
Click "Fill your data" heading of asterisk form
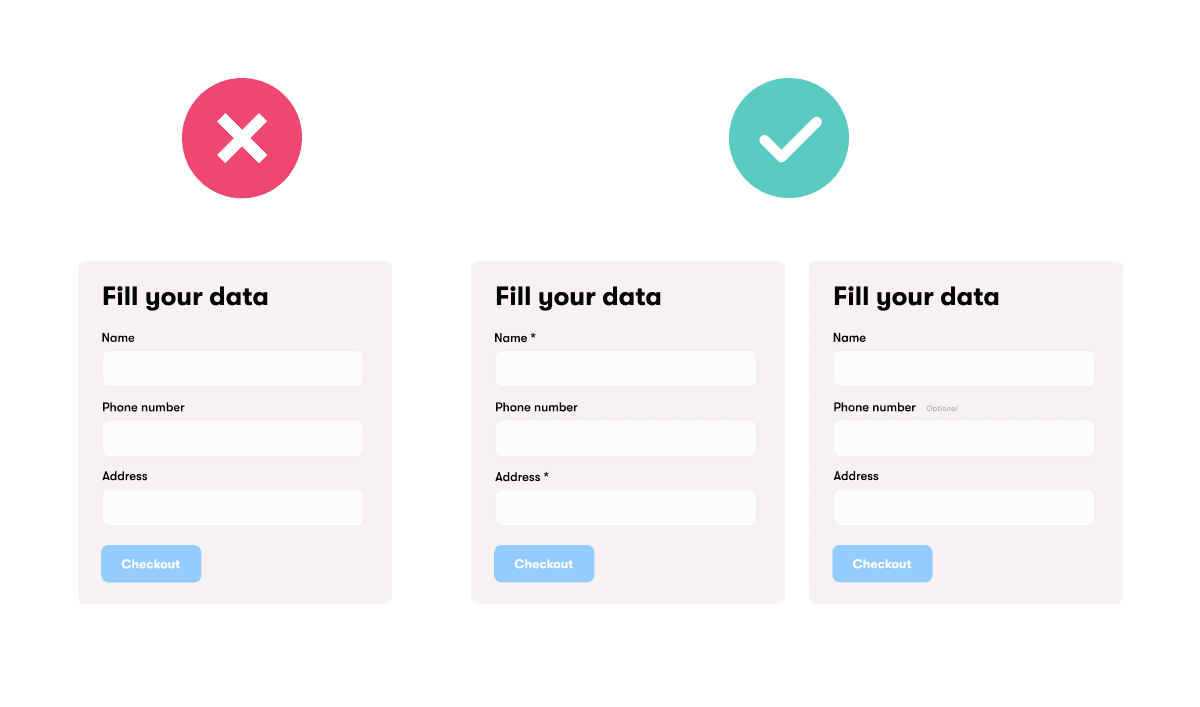point(578,297)
